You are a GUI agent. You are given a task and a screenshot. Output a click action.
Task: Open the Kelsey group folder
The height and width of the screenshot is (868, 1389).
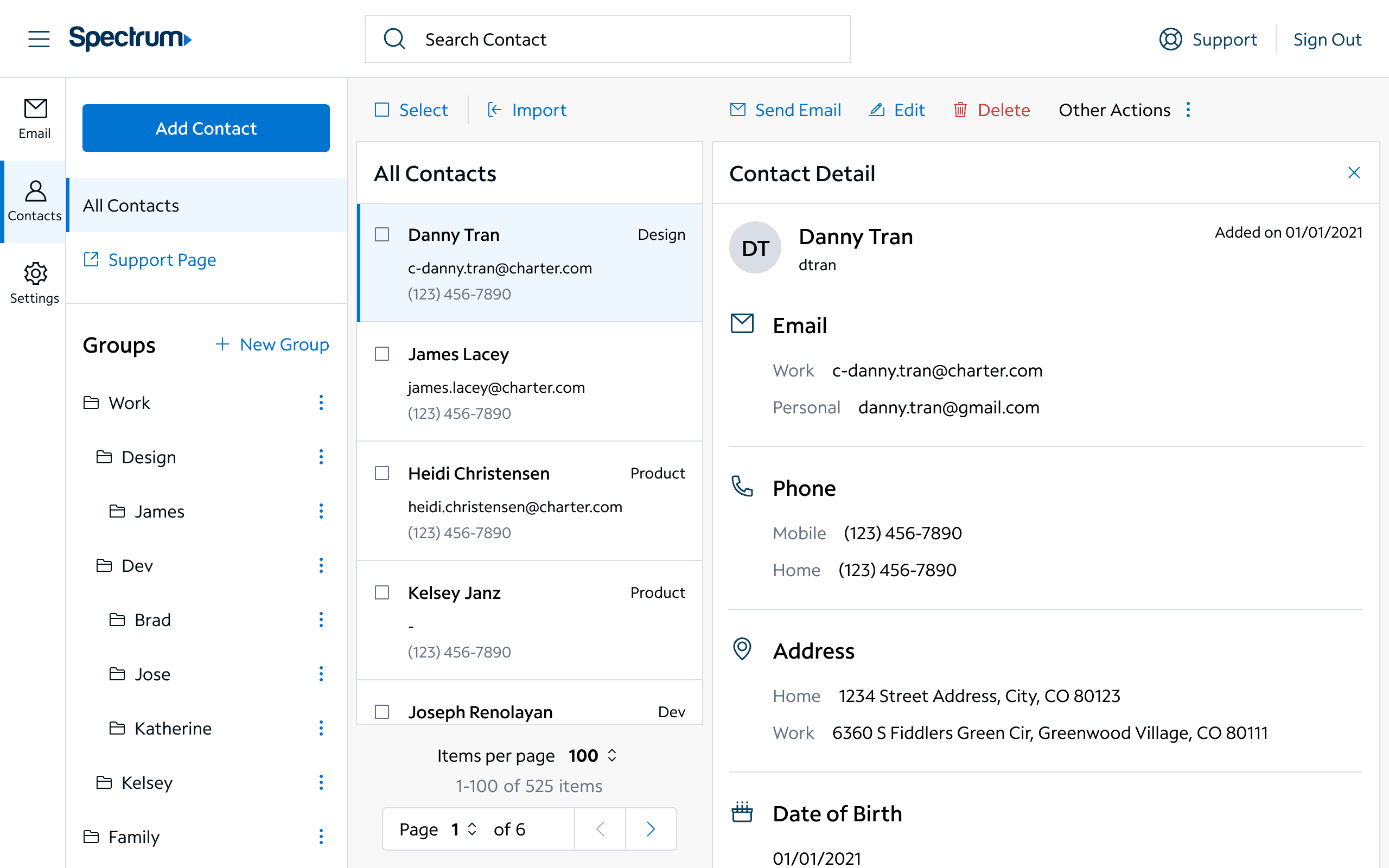(135, 782)
